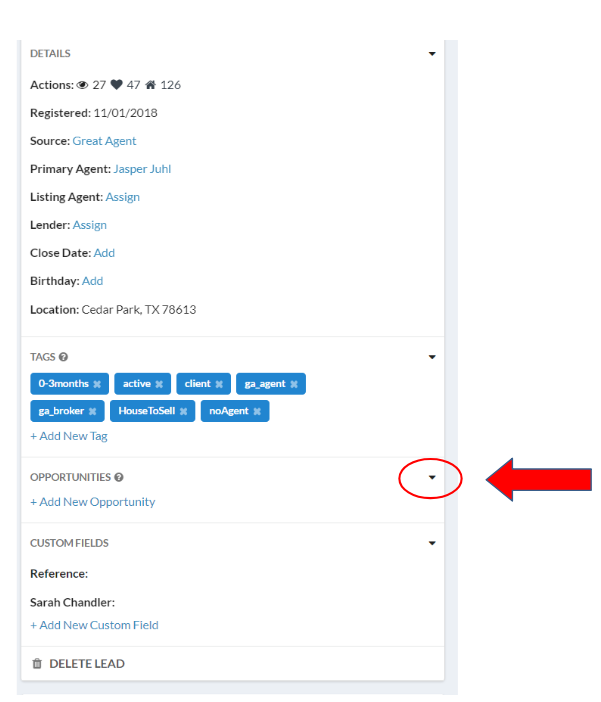
Task: Remove the 0-3months tag
Action: tap(97, 384)
